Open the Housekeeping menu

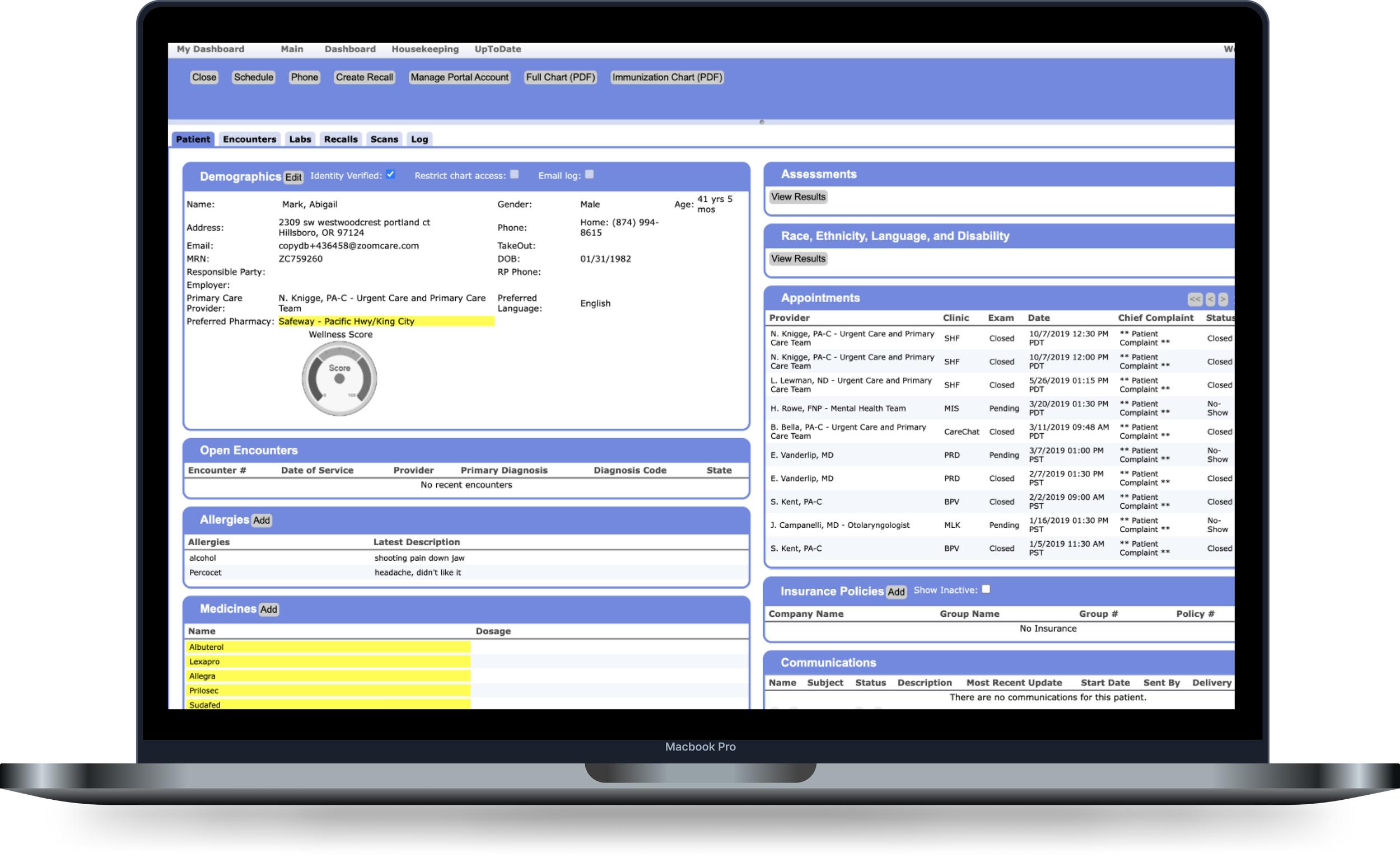(424, 49)
